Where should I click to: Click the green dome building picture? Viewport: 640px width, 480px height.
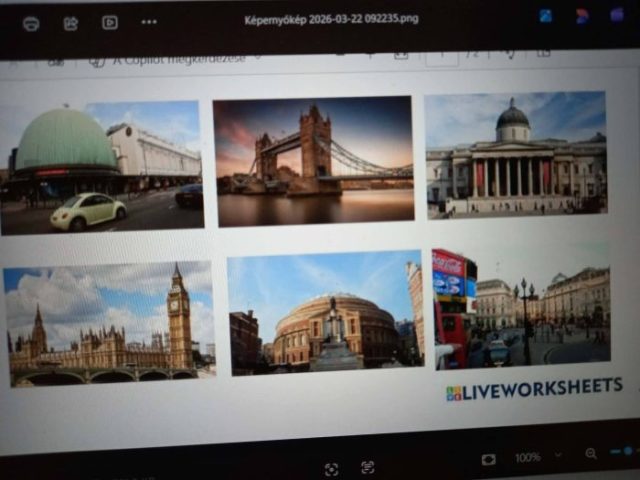102,168
